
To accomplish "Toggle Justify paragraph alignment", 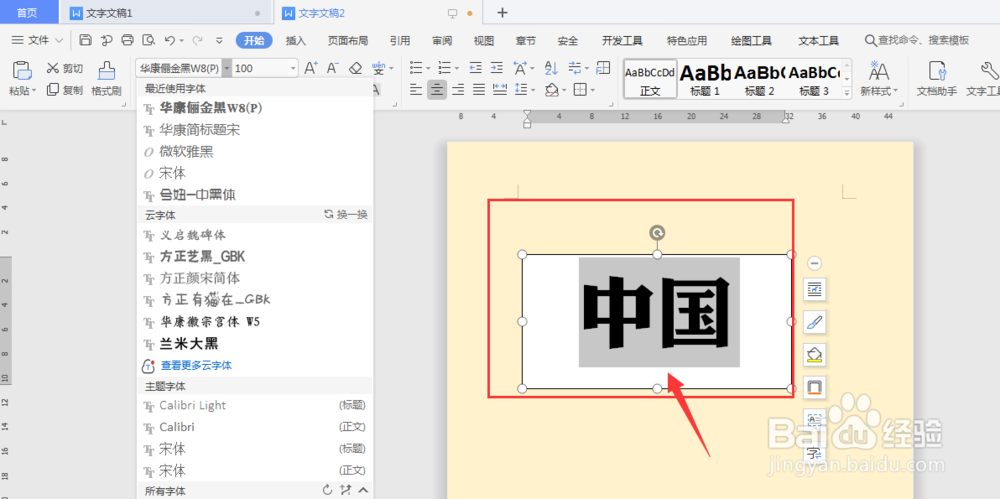I will 479,90.
